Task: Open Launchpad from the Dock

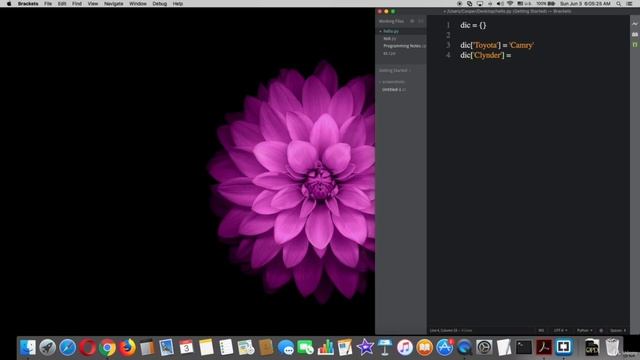Action: 47,347
